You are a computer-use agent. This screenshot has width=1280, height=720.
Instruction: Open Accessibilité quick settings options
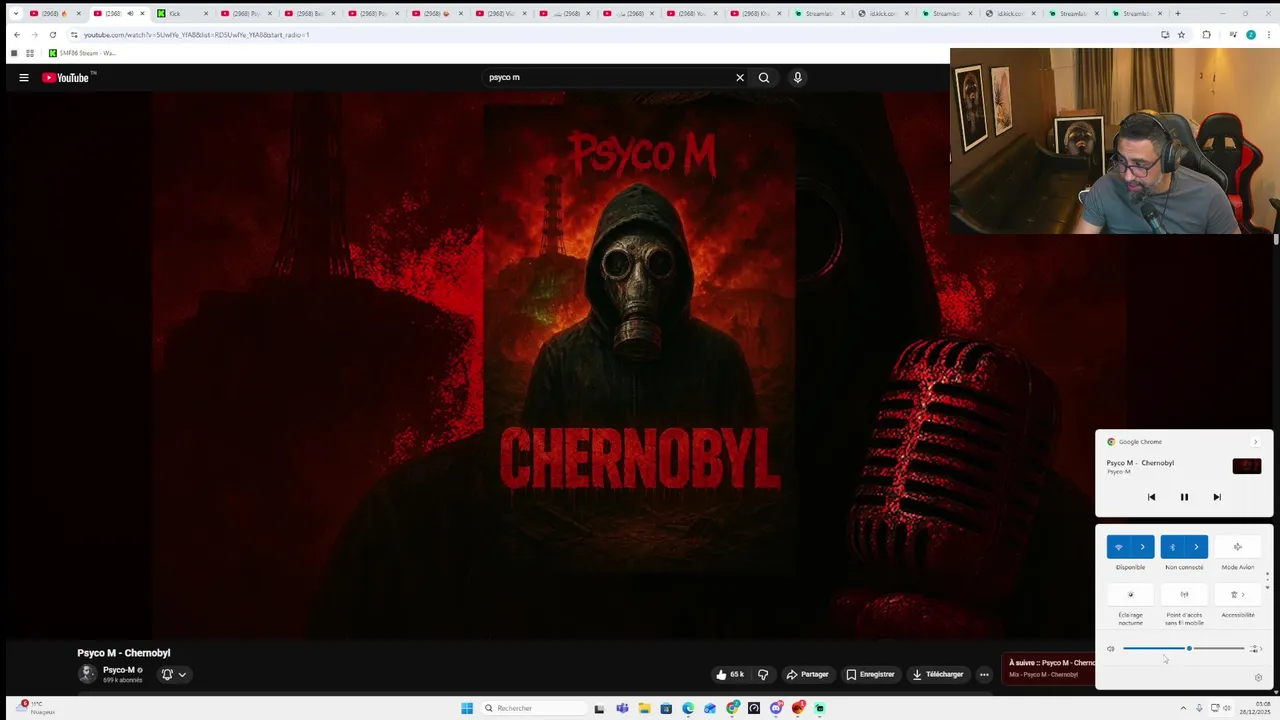[1238, 595]
